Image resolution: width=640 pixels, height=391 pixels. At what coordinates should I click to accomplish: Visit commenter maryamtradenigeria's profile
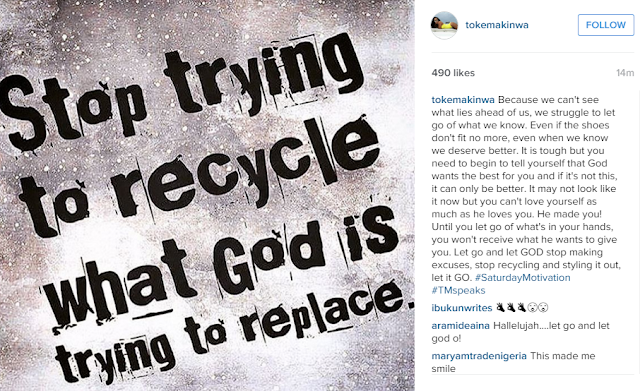point(479,356)
